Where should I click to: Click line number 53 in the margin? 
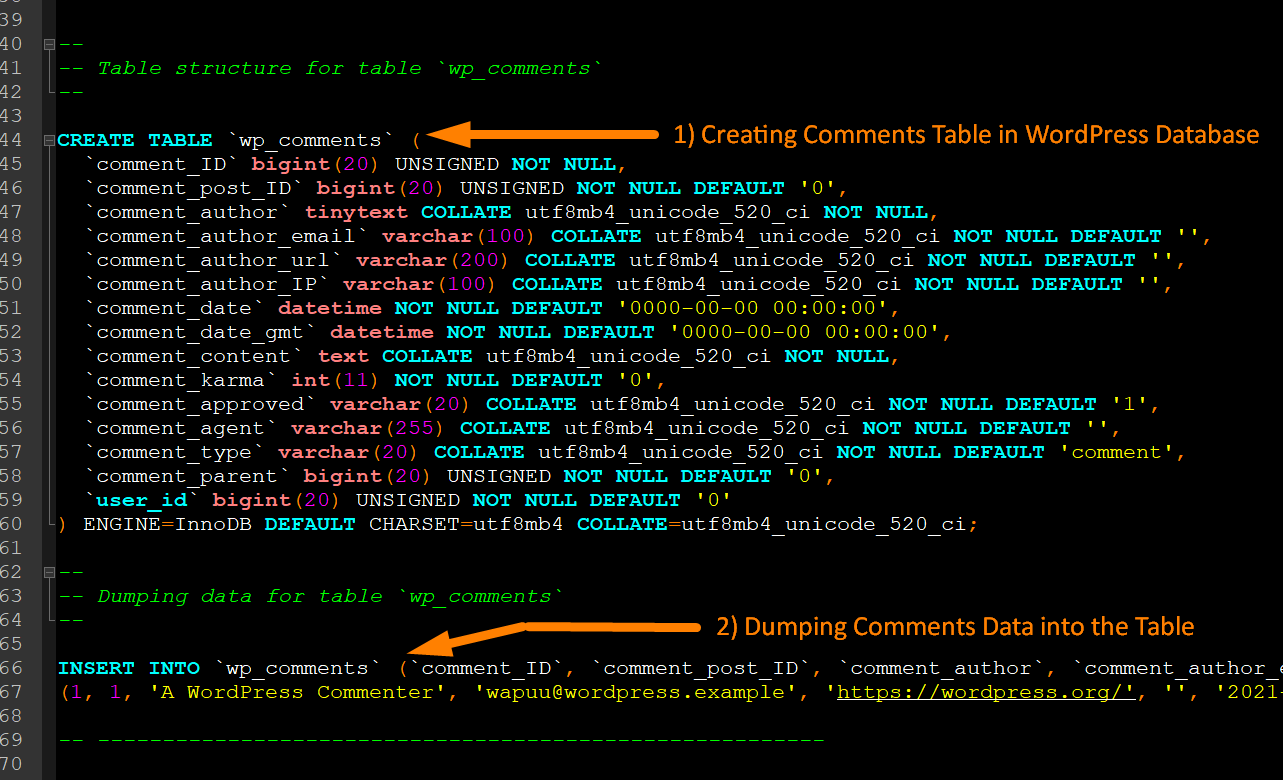(11, 356)
